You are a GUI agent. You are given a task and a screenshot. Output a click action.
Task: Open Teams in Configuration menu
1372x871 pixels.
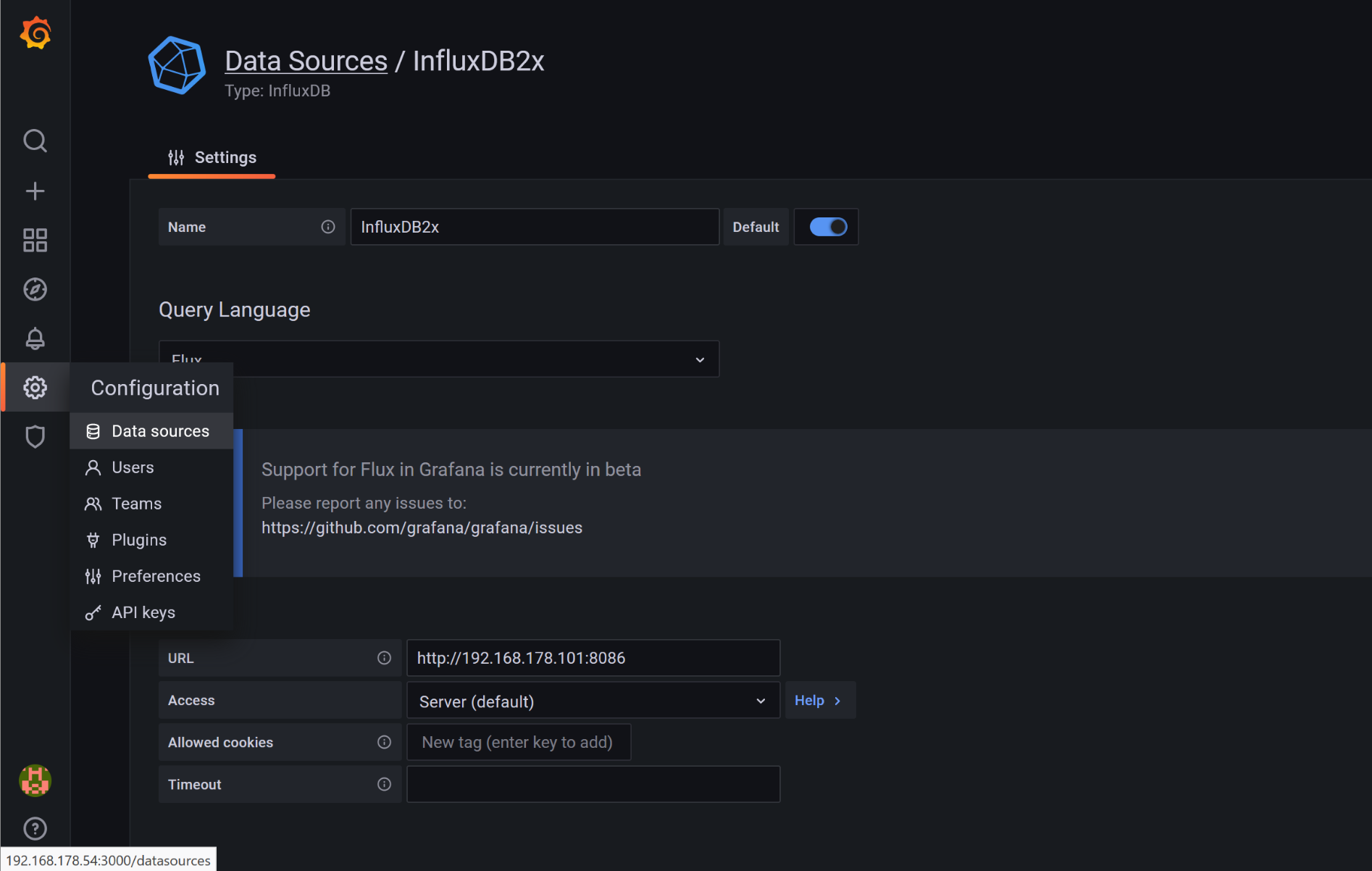click(x=151, y=504)
